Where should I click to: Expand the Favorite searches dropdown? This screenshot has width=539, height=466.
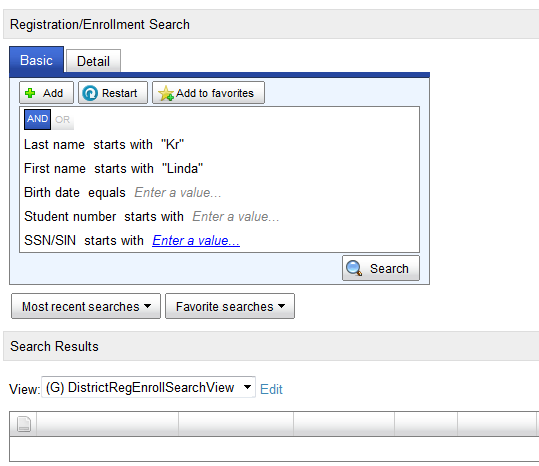tap(230, 306)
